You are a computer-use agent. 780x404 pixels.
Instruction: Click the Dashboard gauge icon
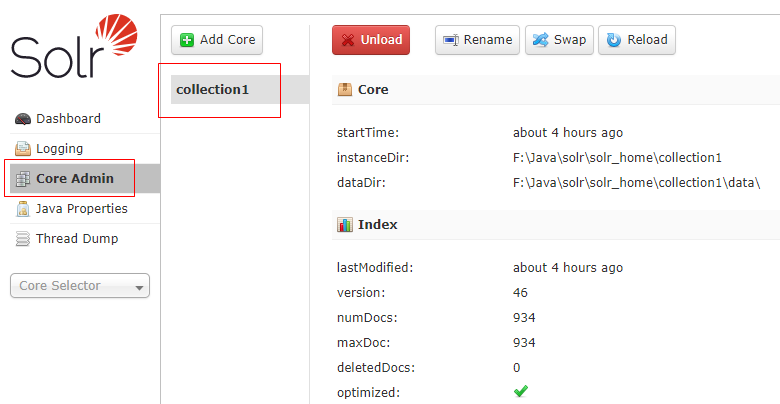(23, 119)
